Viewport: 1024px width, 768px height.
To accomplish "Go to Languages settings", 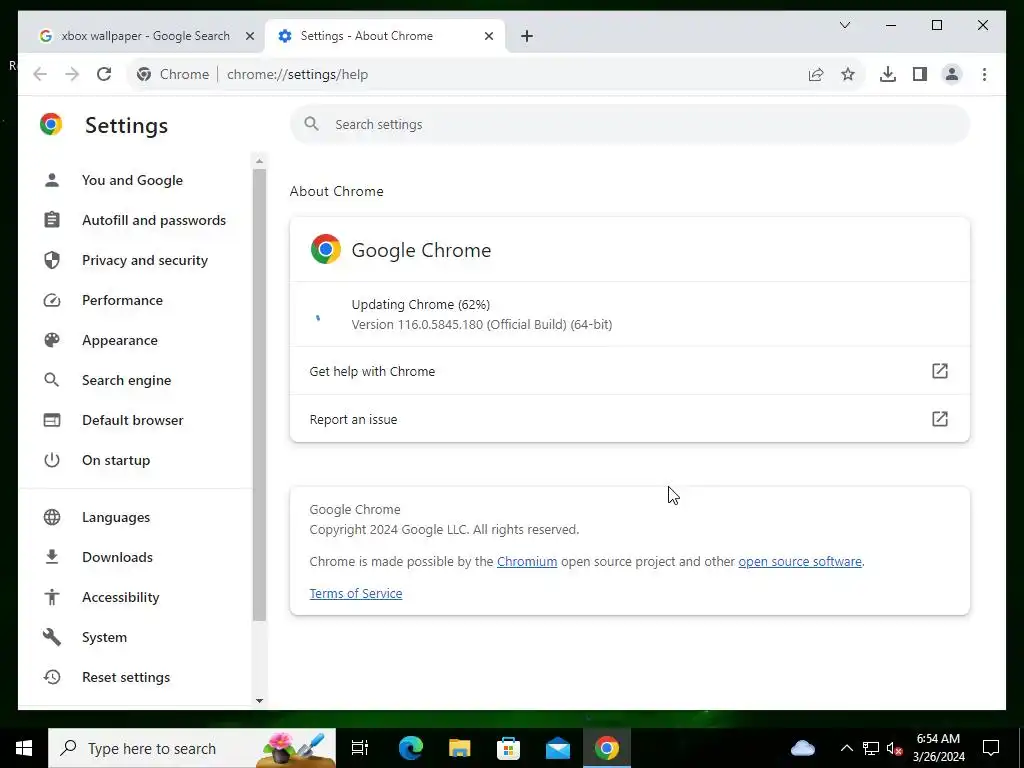I will pyautogui.click(x=116, y=517).
